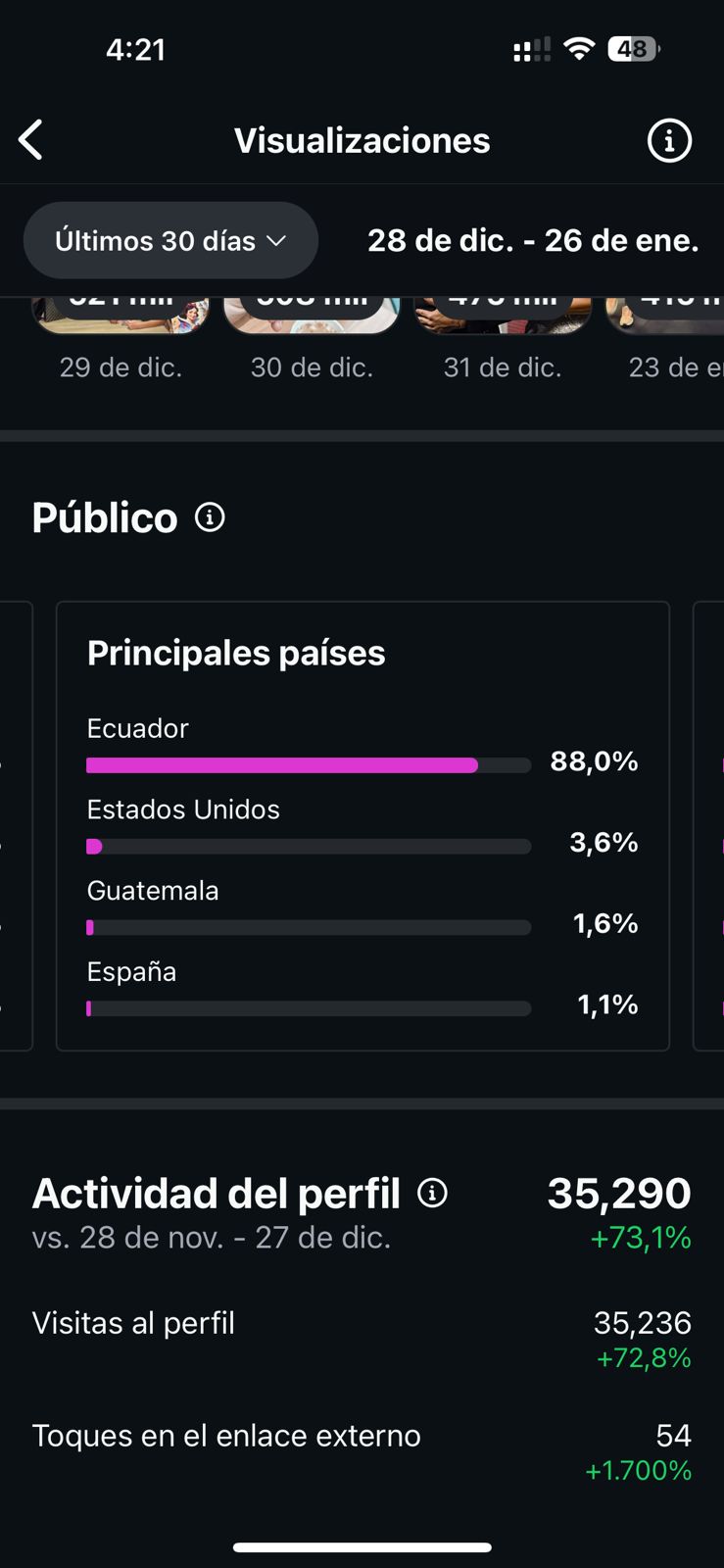Tap the Estados Unidos progress bar
This screenshot has height=1568, width=724.
point(309,847)
